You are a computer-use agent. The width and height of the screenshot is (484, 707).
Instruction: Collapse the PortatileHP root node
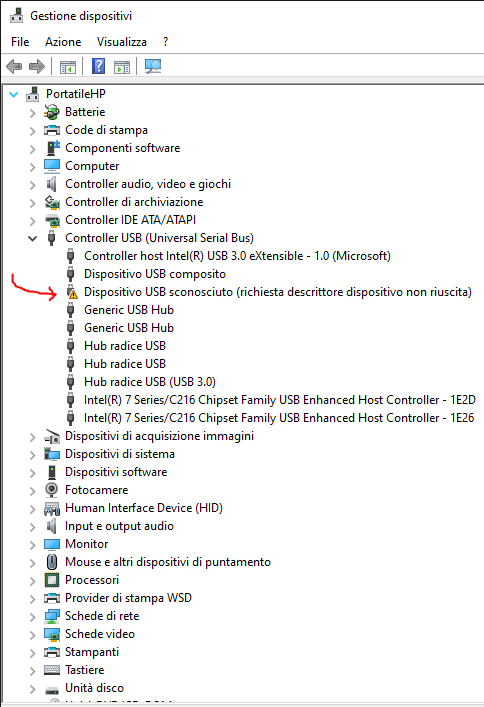[14, 94]
